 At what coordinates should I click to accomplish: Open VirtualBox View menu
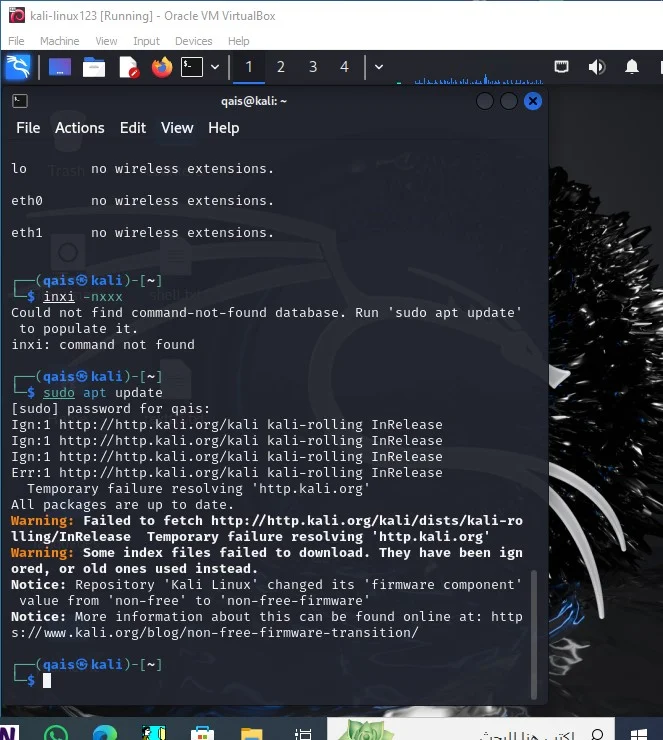106,41
